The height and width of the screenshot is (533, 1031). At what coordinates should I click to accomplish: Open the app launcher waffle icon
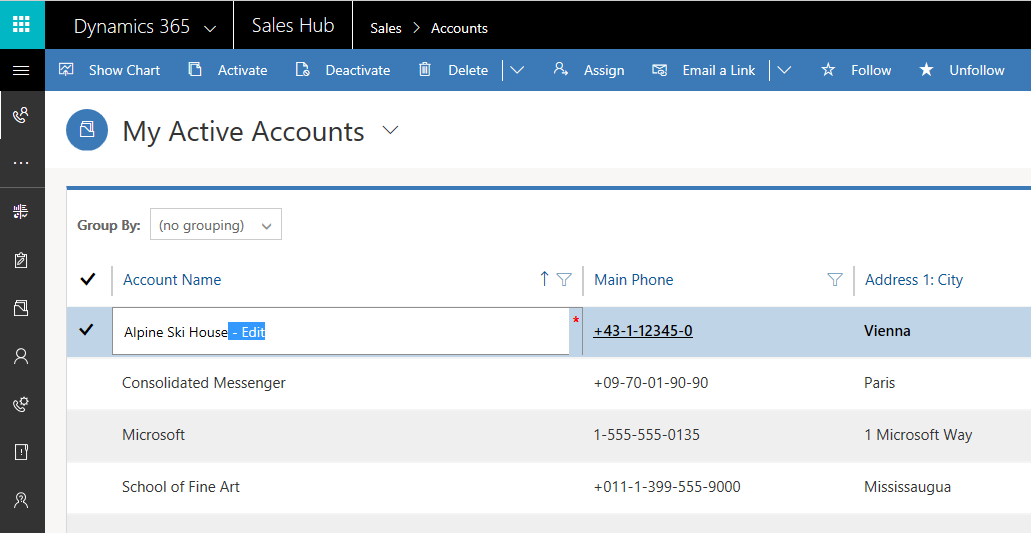point(22,24)
